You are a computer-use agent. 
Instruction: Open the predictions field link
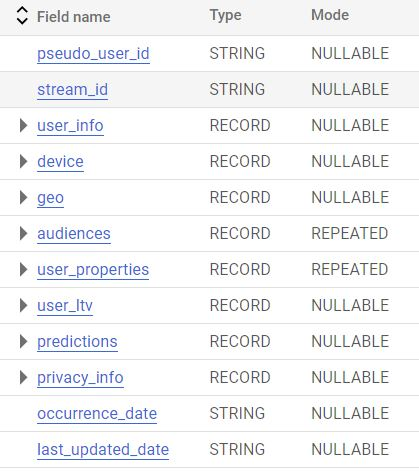tap(77, 342)
